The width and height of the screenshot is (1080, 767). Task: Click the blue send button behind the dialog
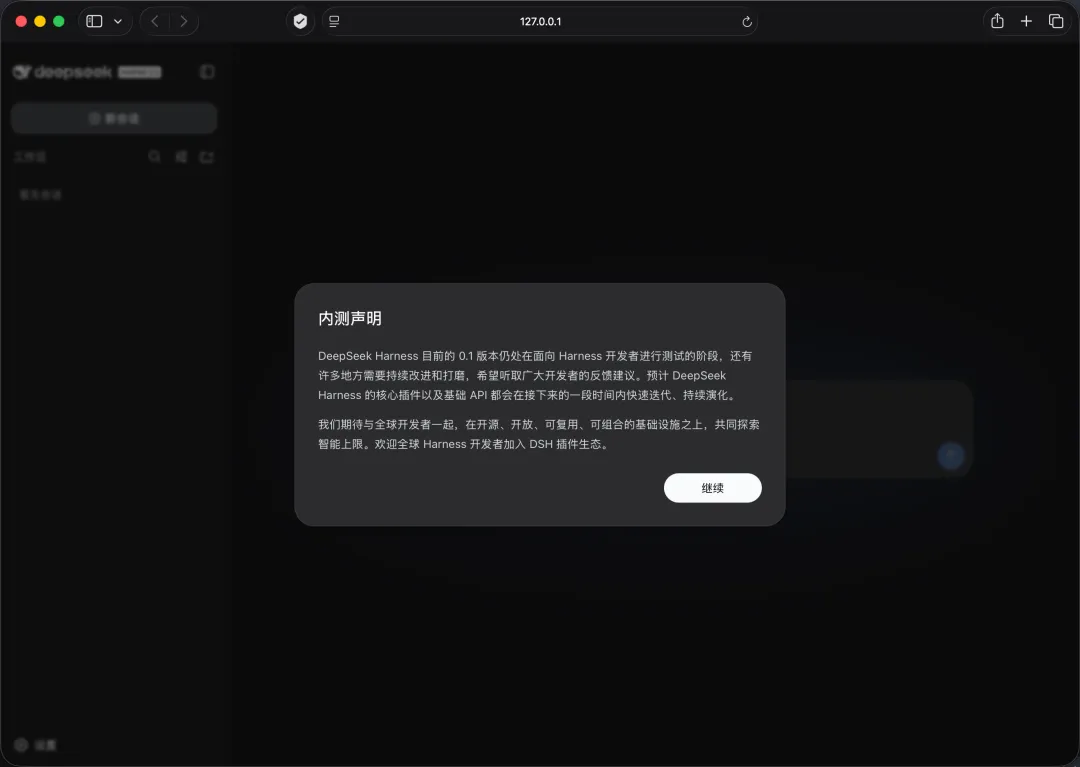click(x=951, y=456)
